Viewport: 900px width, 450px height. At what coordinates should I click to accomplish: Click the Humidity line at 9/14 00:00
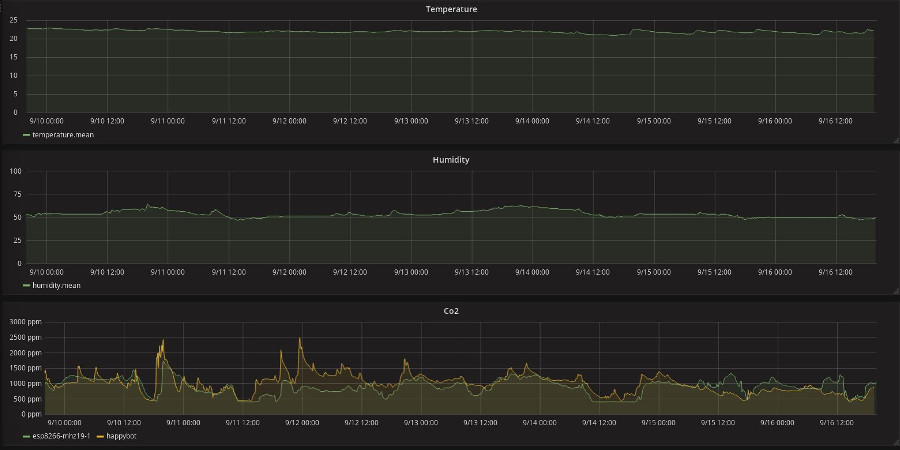[x=532, y=206]
